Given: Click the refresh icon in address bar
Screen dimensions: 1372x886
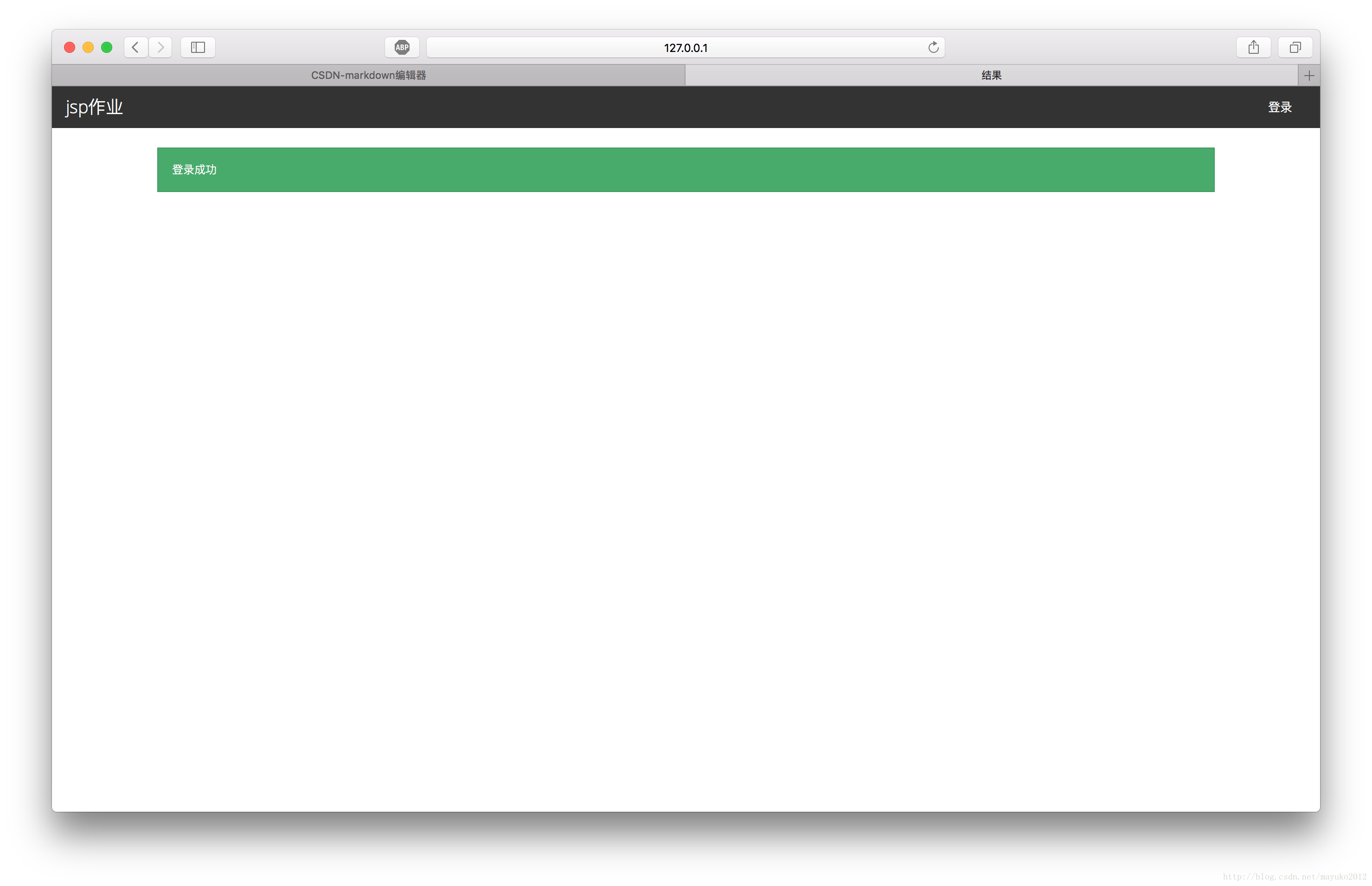Looking at the screenshot, I should [931, 47].
